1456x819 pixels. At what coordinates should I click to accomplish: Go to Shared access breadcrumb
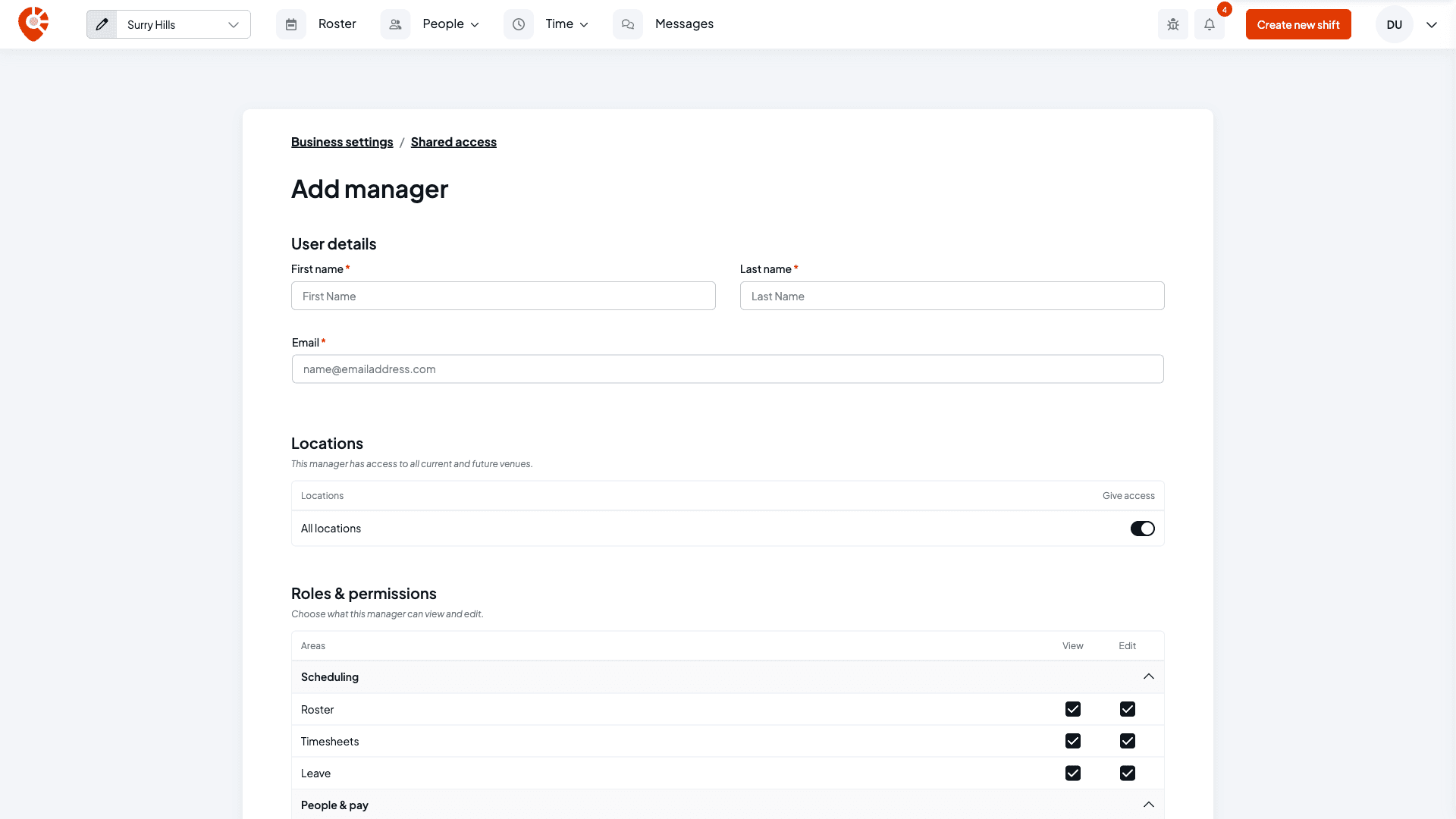coord(453,142)
